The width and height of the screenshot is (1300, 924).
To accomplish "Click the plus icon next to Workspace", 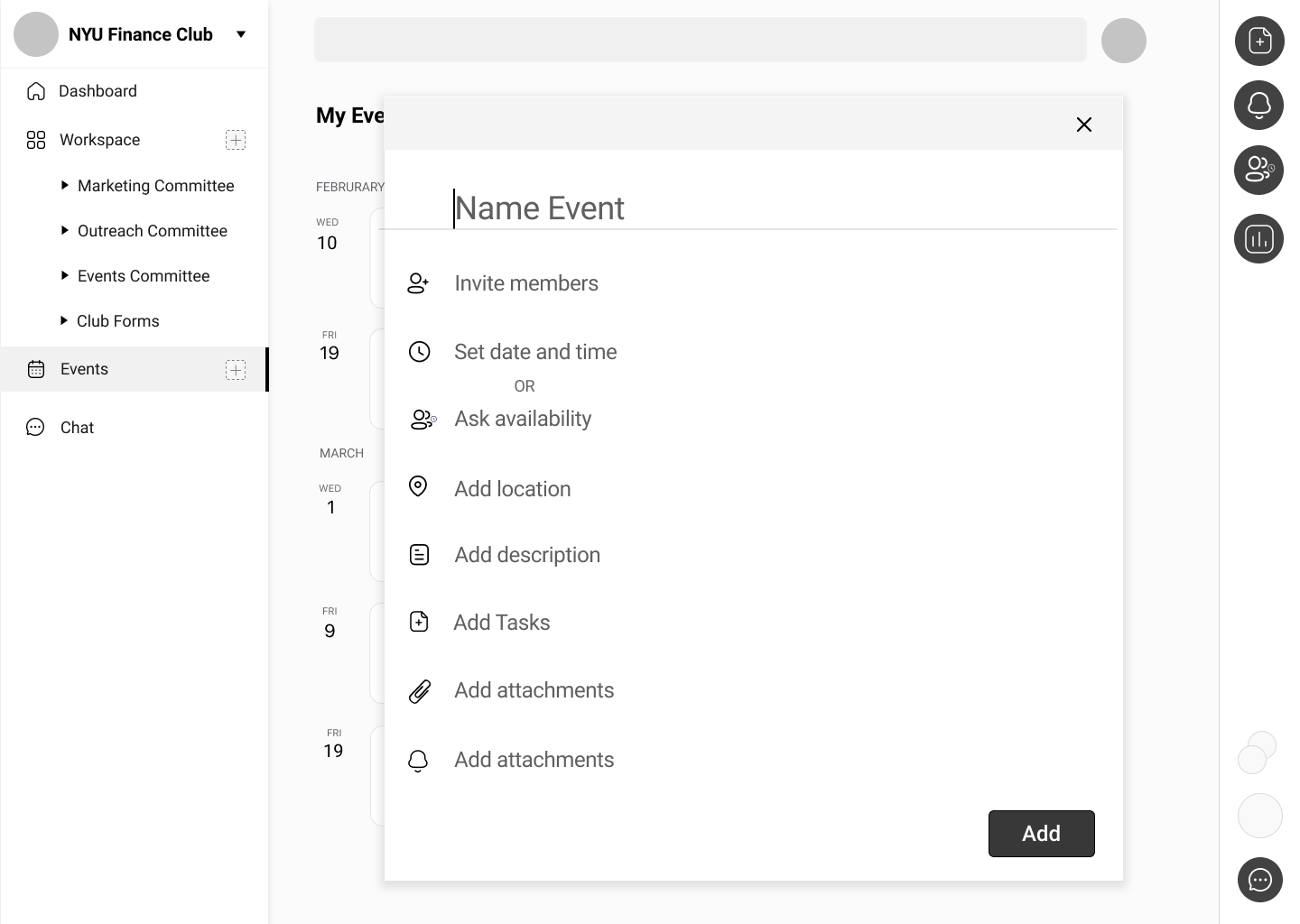I will [x=236, y=140].
